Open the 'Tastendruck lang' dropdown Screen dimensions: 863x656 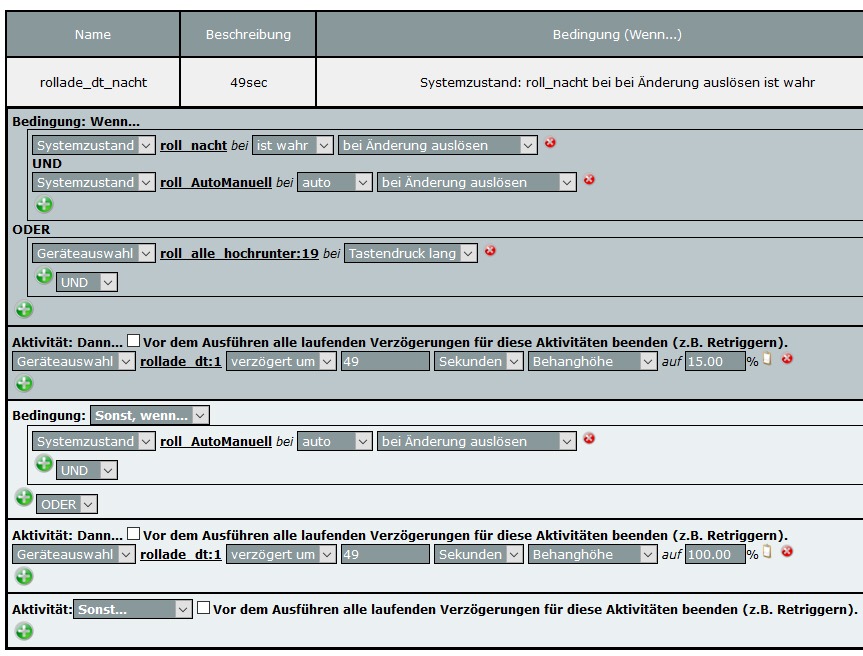[x=411, y=253]
